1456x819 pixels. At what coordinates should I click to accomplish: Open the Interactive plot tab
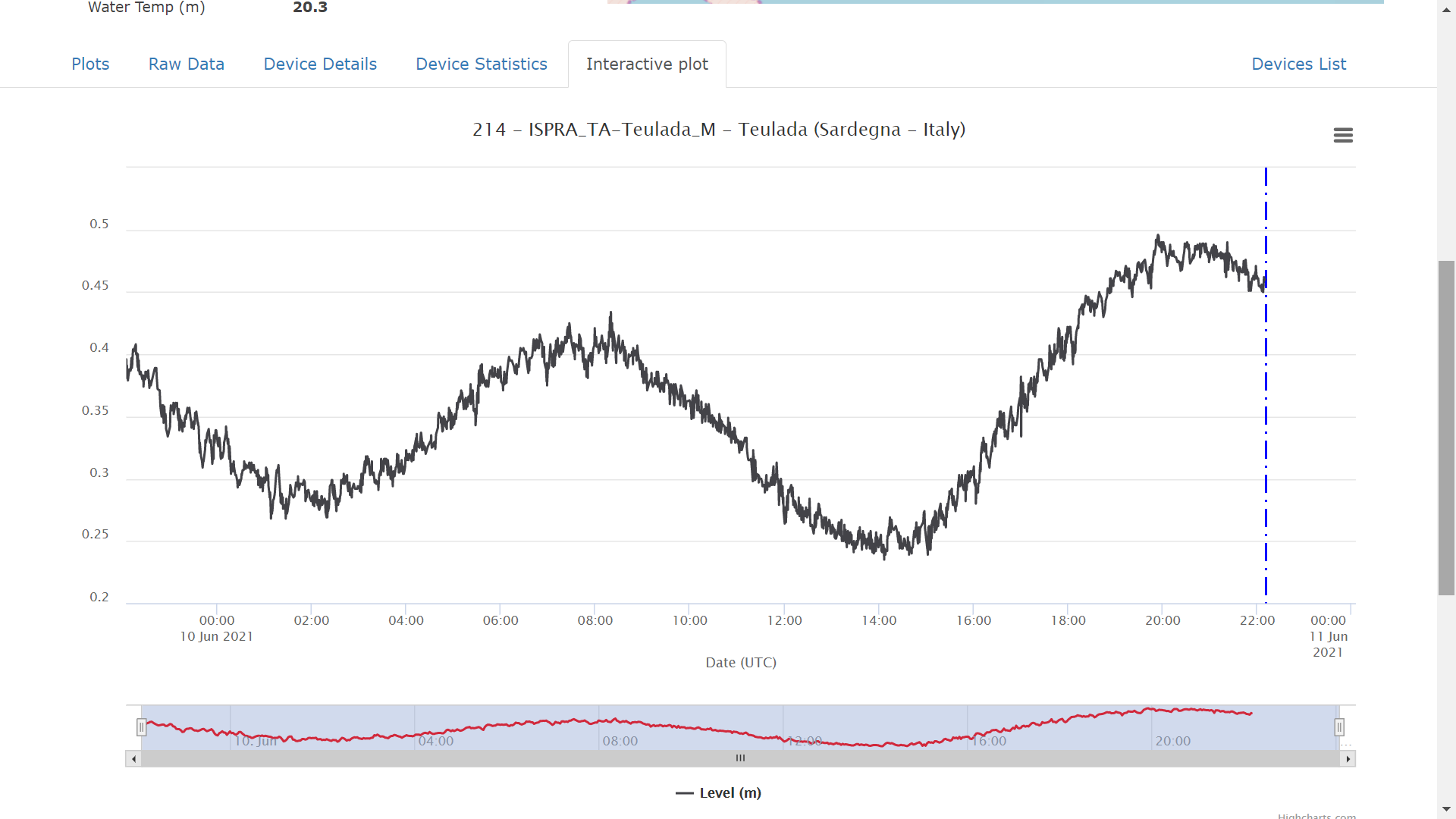647,64
